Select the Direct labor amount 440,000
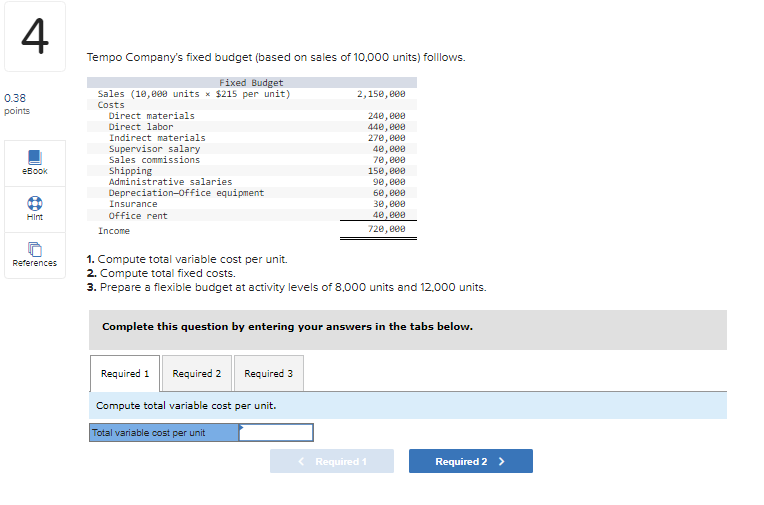The width and height of the screenshot is (764, 505). 386,127
